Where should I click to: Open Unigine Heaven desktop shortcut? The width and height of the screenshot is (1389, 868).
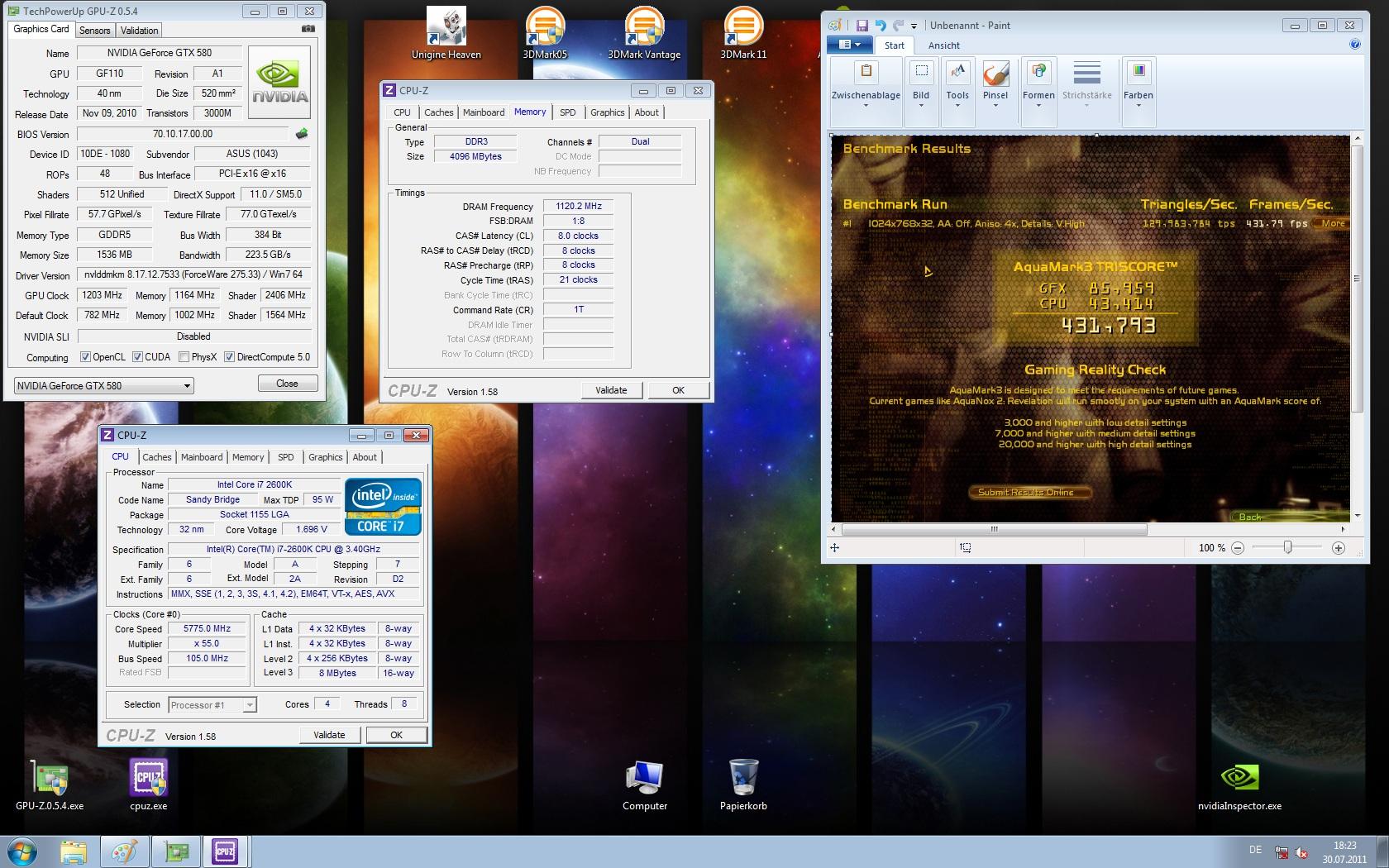(446, 33)
